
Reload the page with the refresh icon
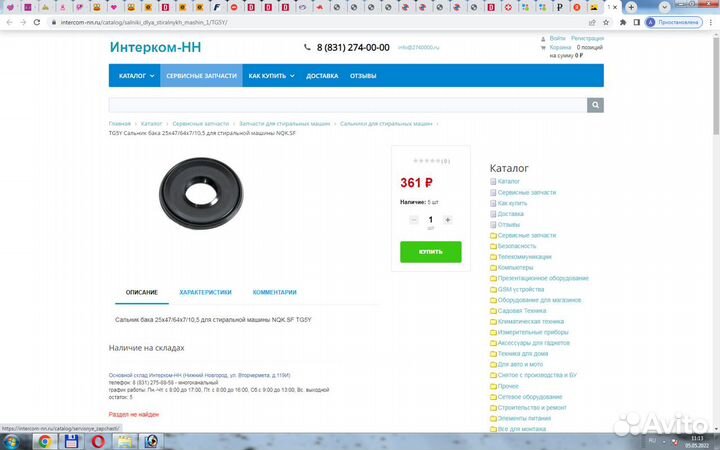(x=37, y=21)
